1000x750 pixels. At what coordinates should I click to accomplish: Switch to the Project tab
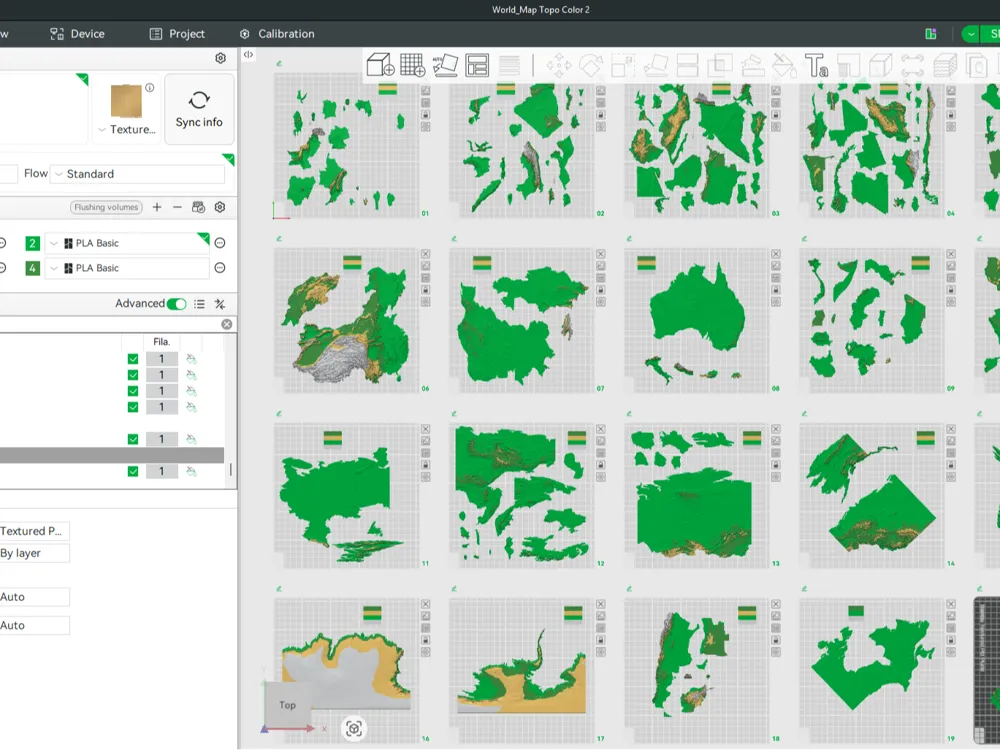177,34
